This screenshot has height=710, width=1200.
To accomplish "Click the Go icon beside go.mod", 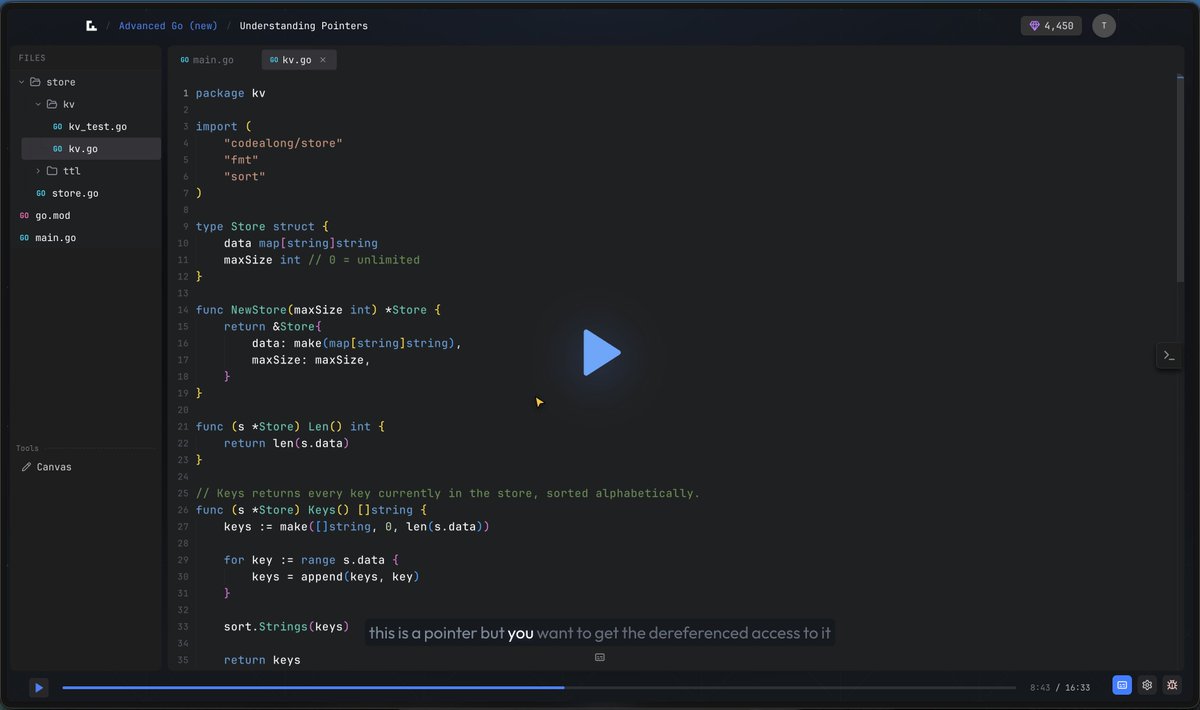I will [x=24, y=216].
